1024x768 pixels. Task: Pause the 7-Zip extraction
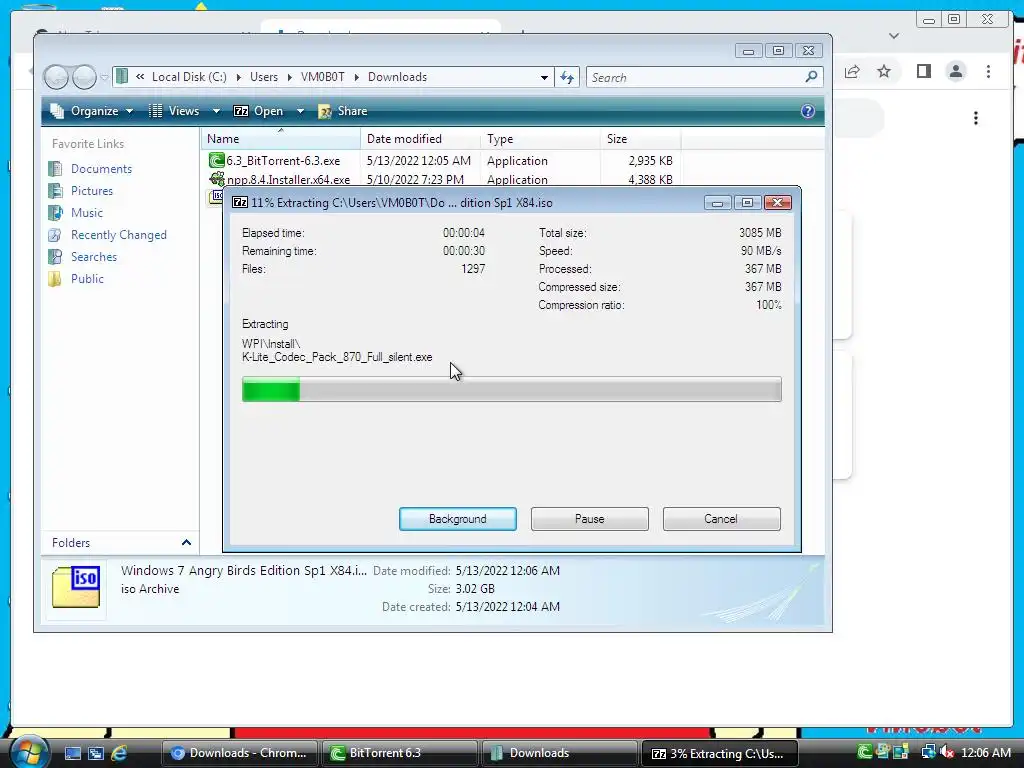click(590, 519)
